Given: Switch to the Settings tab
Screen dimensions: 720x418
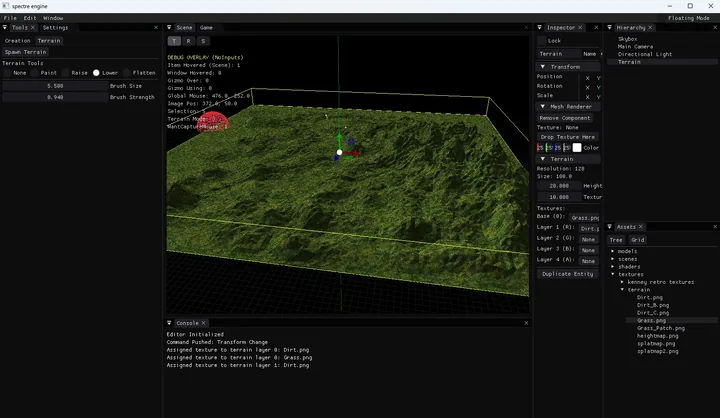Looking at the screenshot, I should pos(56,28).
